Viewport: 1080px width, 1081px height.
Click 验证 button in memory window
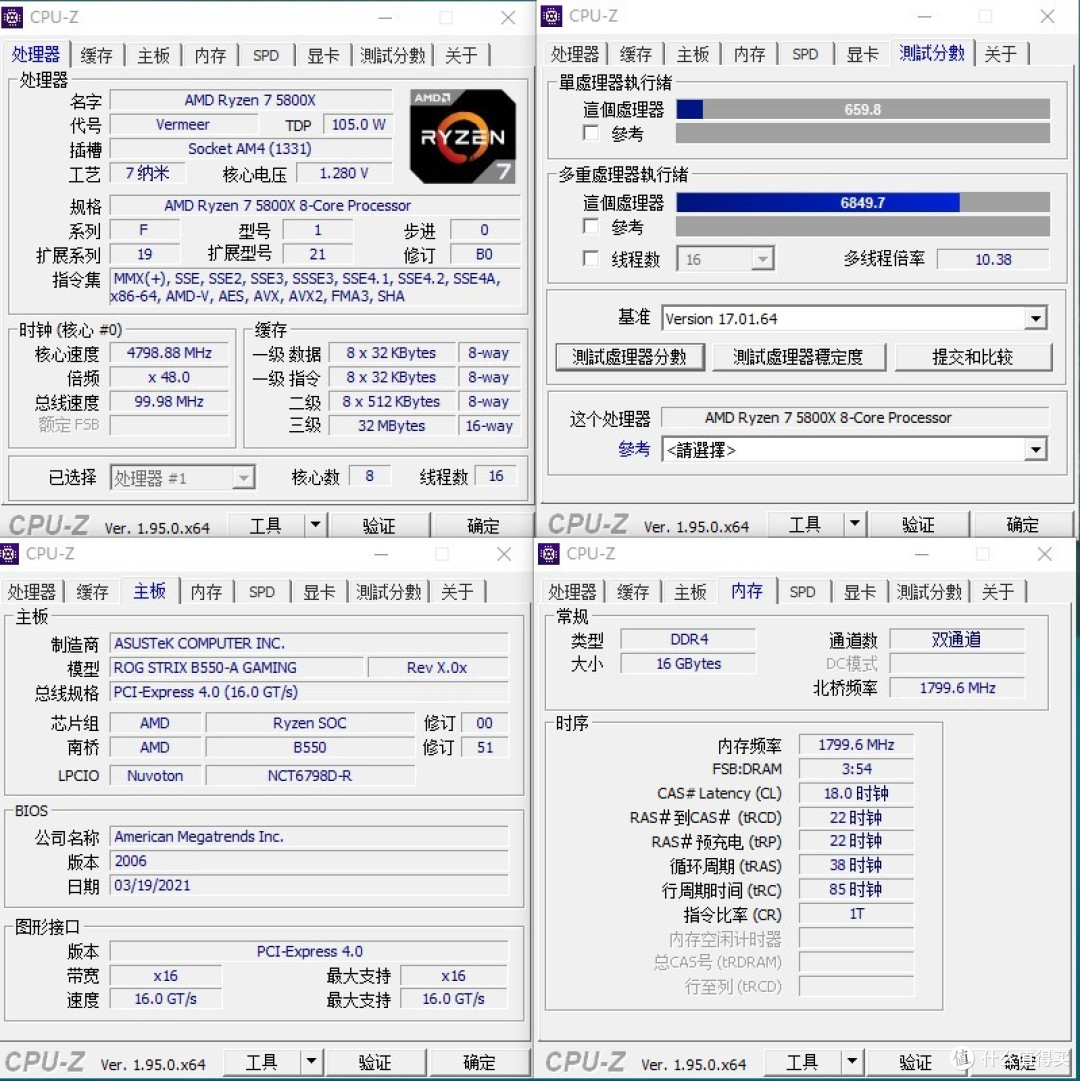[915, 1061]
